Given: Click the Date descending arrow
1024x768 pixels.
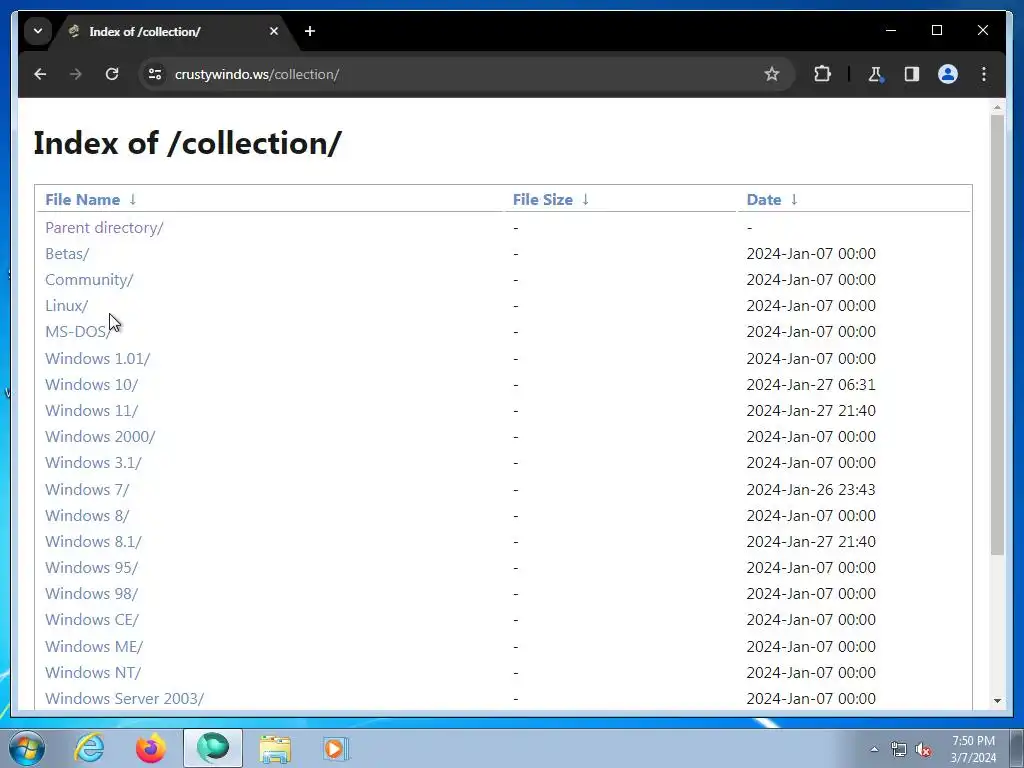Looking at the screenshot, I should coord(793,200).
